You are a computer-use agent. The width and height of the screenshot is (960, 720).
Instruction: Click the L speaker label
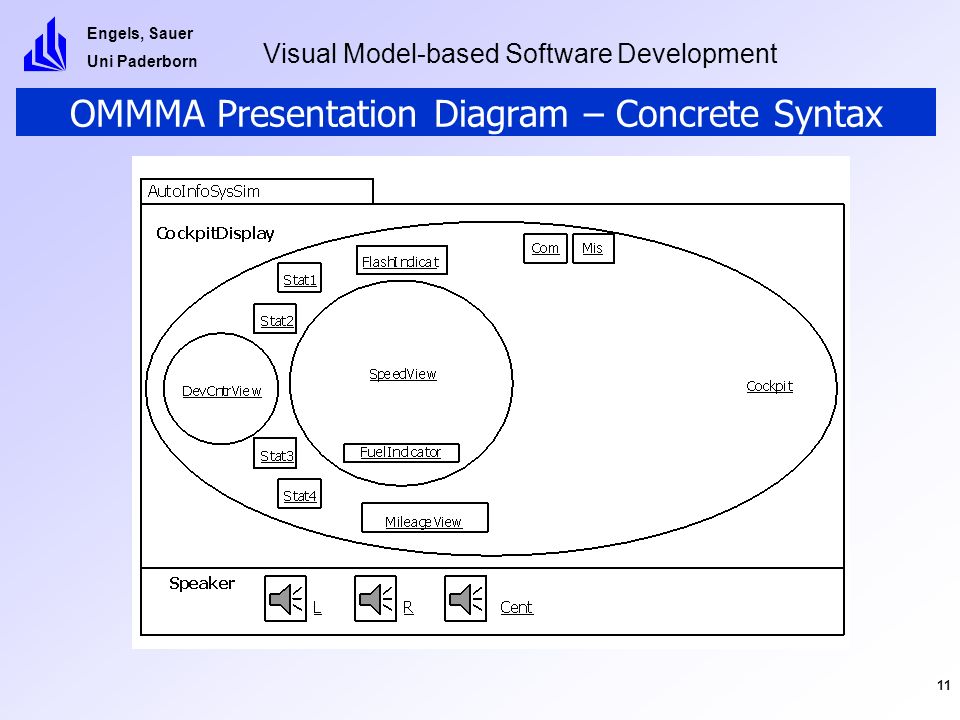pos(317,607)
